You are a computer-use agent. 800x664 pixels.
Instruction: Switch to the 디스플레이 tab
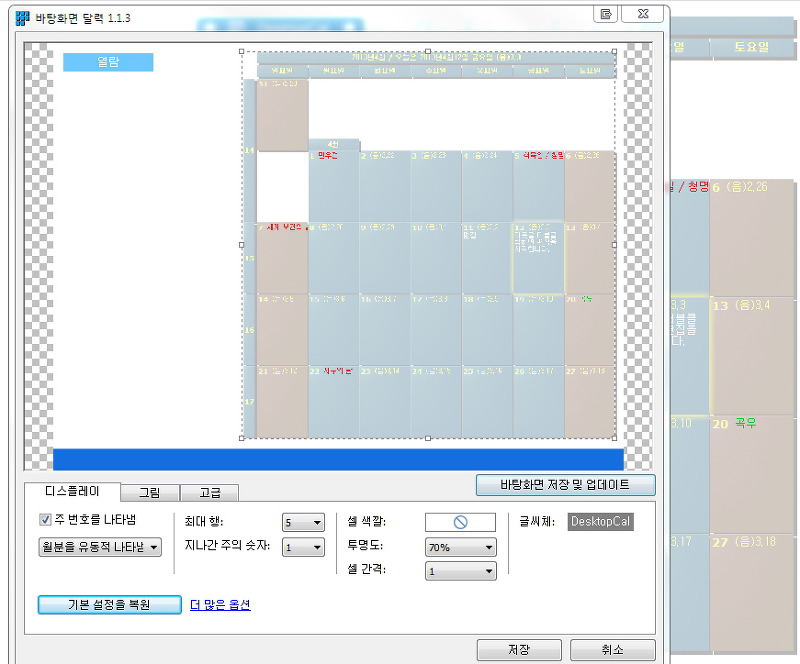(72, 491)
